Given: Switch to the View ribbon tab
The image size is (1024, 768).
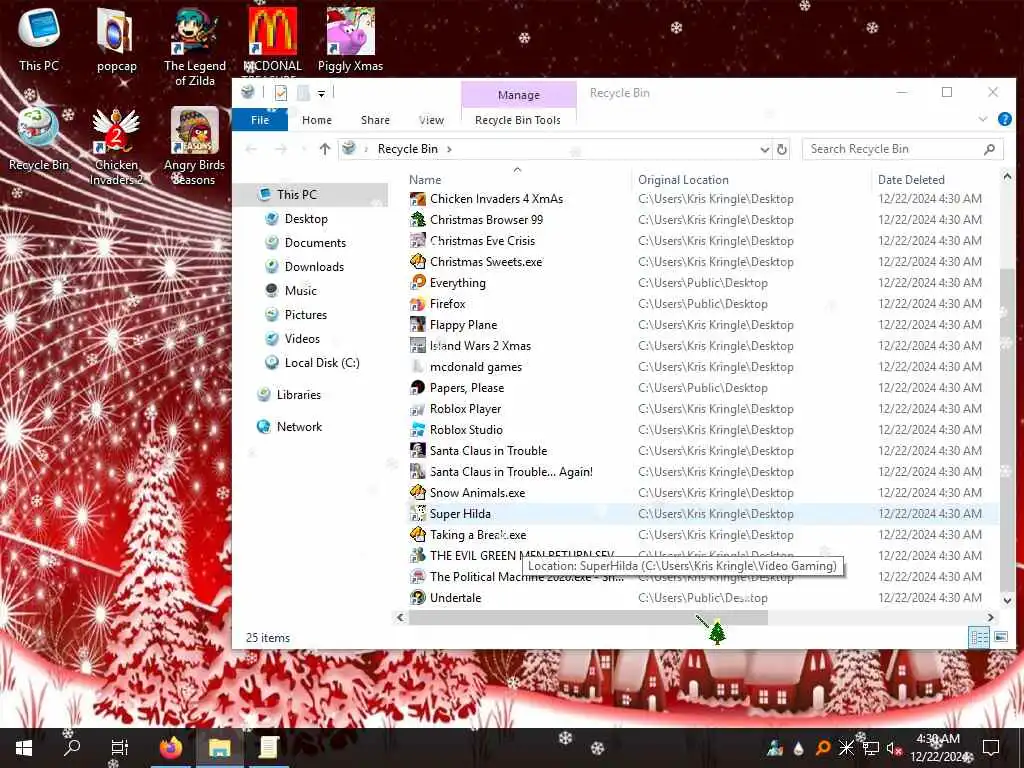Looking at the screenshot, I should (431, 120).
